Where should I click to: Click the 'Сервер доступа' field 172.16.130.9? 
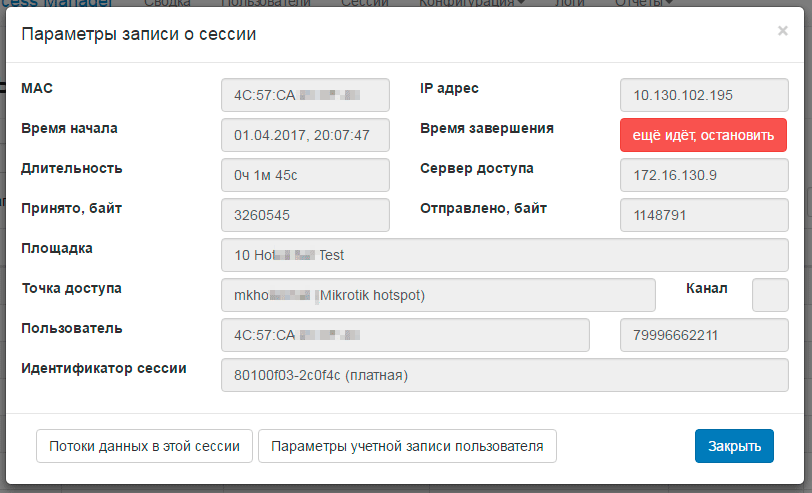(x=704, y=175)
